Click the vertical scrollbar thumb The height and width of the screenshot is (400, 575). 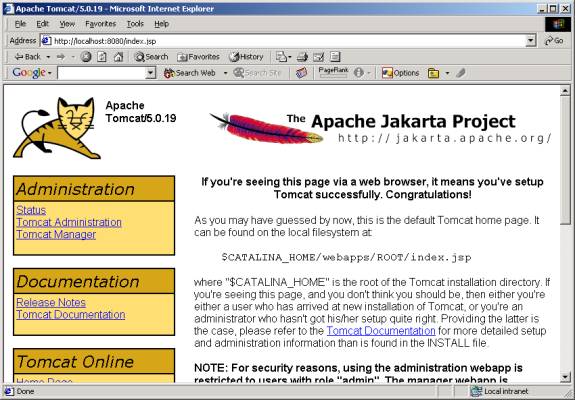click(565, 160)
